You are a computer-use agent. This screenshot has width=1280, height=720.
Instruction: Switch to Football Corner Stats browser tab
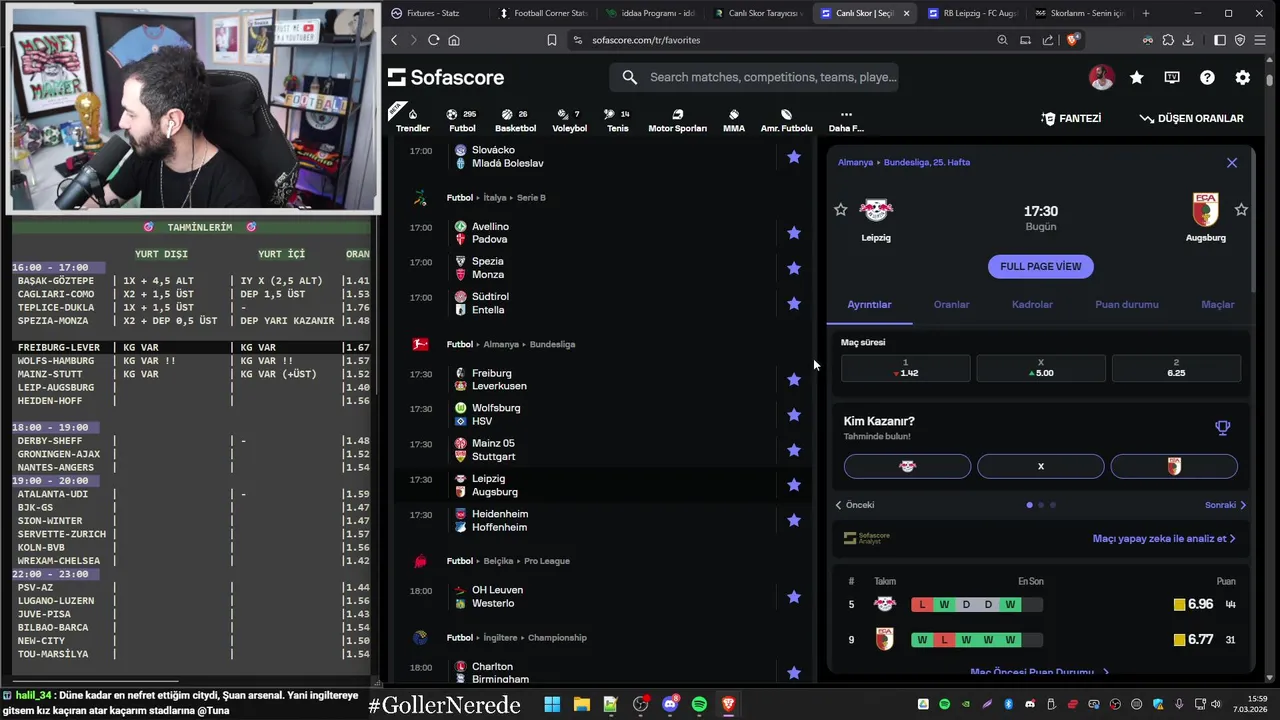543,13
